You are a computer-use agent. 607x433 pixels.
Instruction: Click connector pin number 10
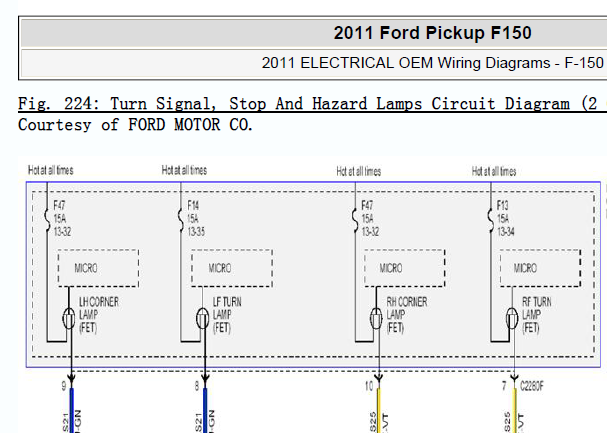click(369, 386)
